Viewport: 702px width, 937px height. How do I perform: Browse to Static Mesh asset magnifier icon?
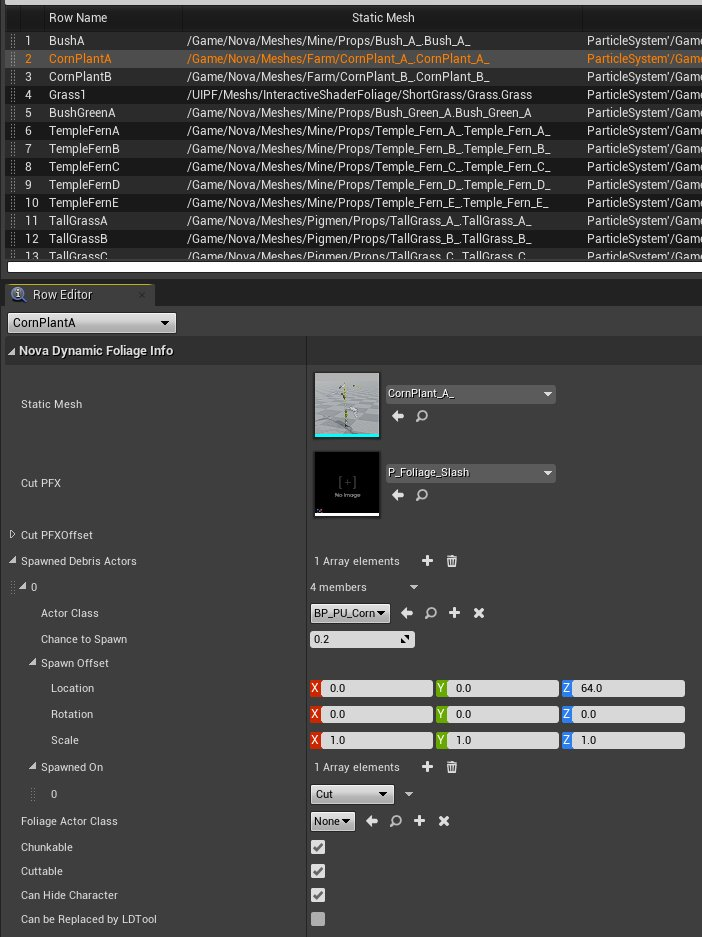[422, 415]
